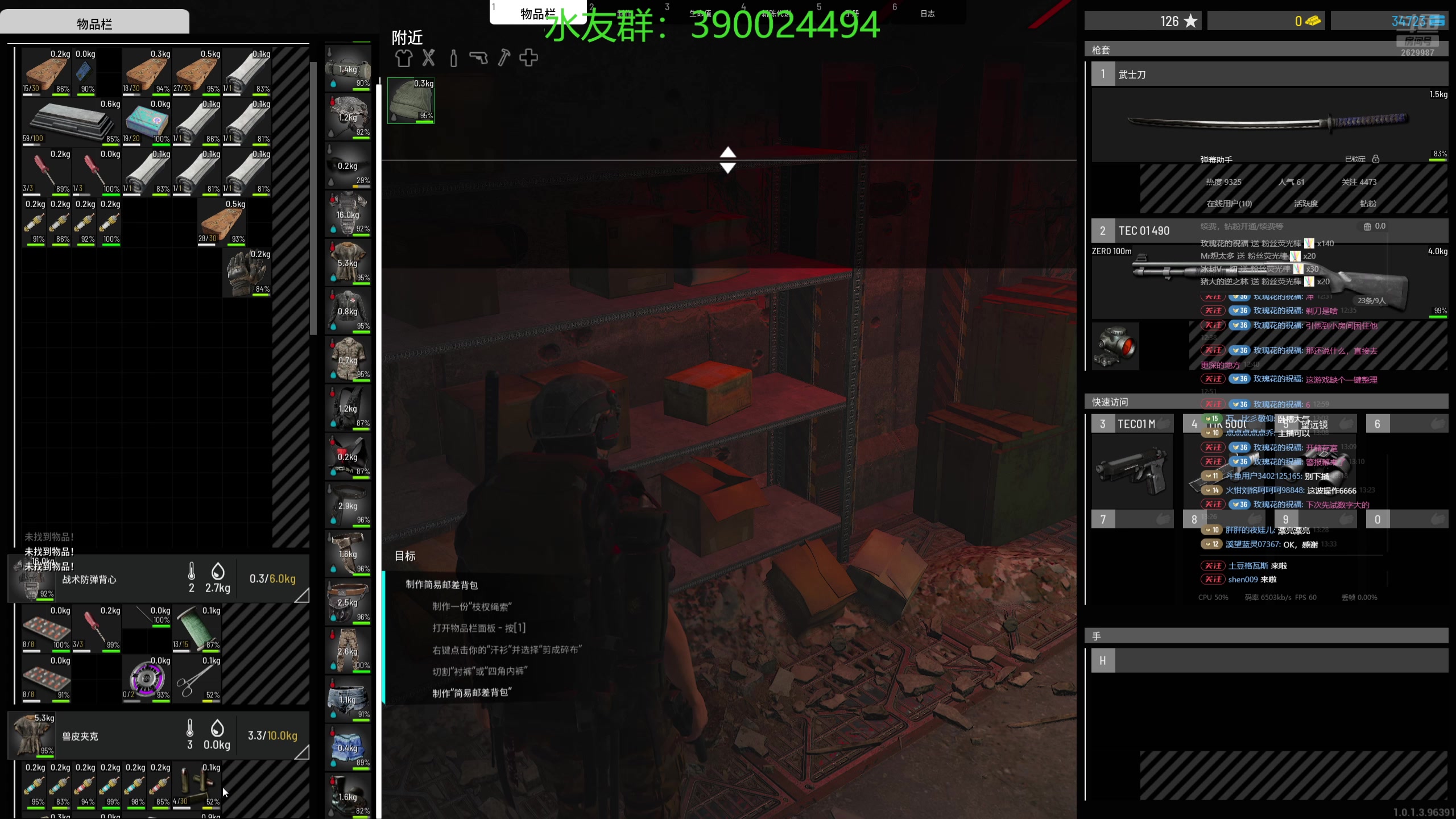Select the pistol ammo stack 4/30
1456x819 pixels.
pyautogui.click(x=197, y=785)
